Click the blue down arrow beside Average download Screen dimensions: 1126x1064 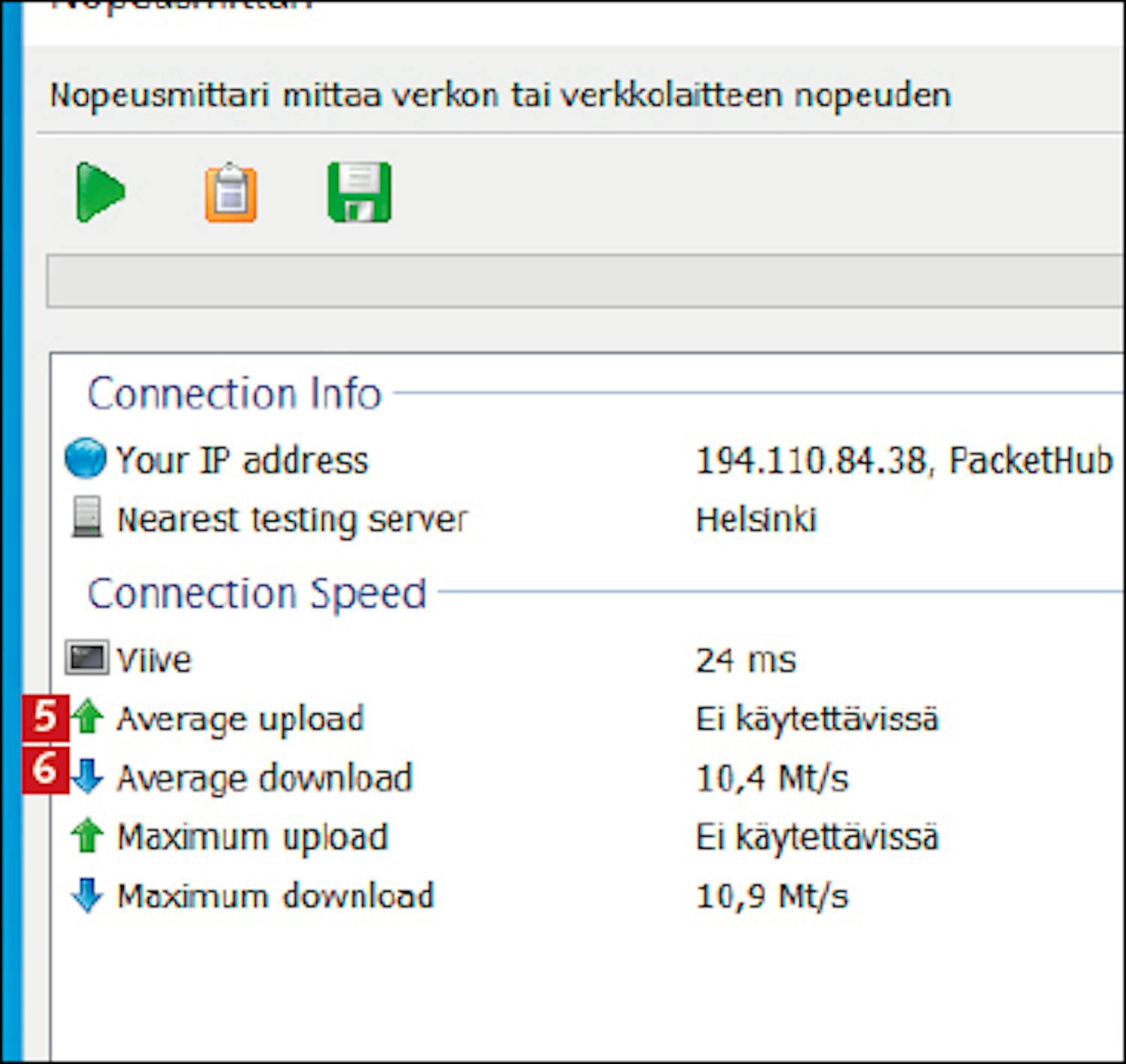tap(88, 776)
